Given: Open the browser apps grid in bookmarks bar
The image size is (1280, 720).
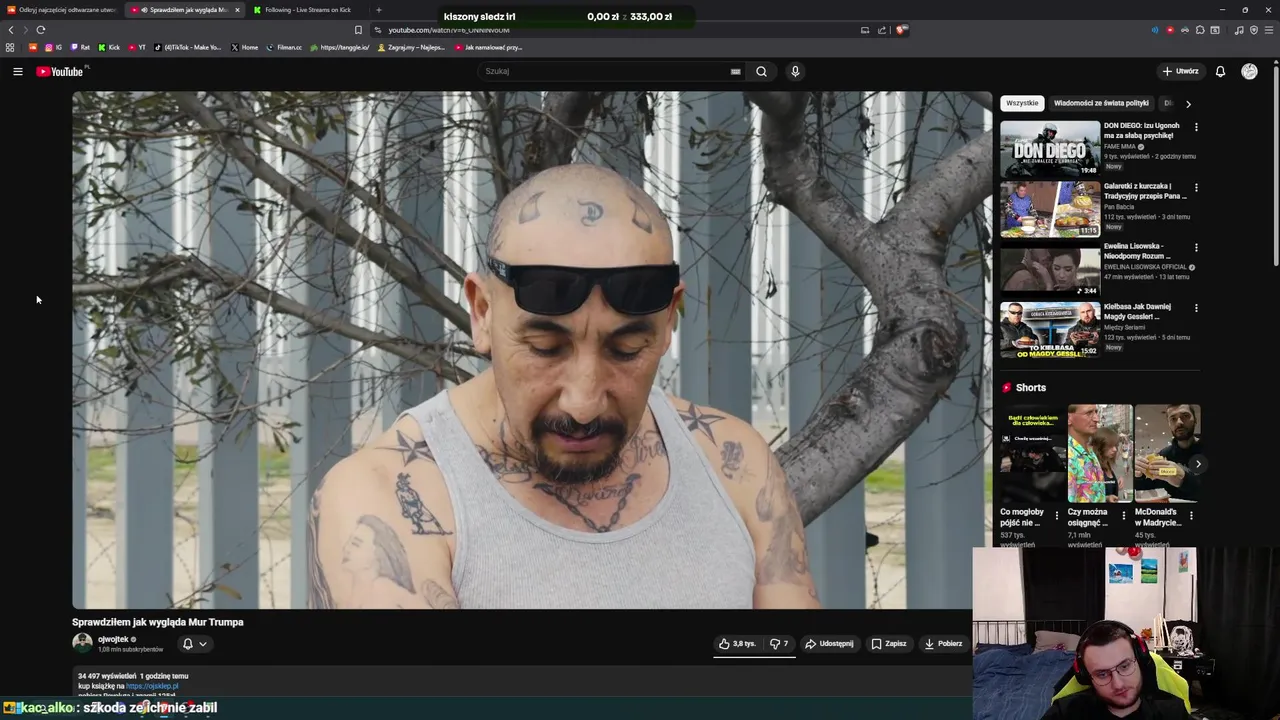Looking at the screenshot, I should [10, 47].
